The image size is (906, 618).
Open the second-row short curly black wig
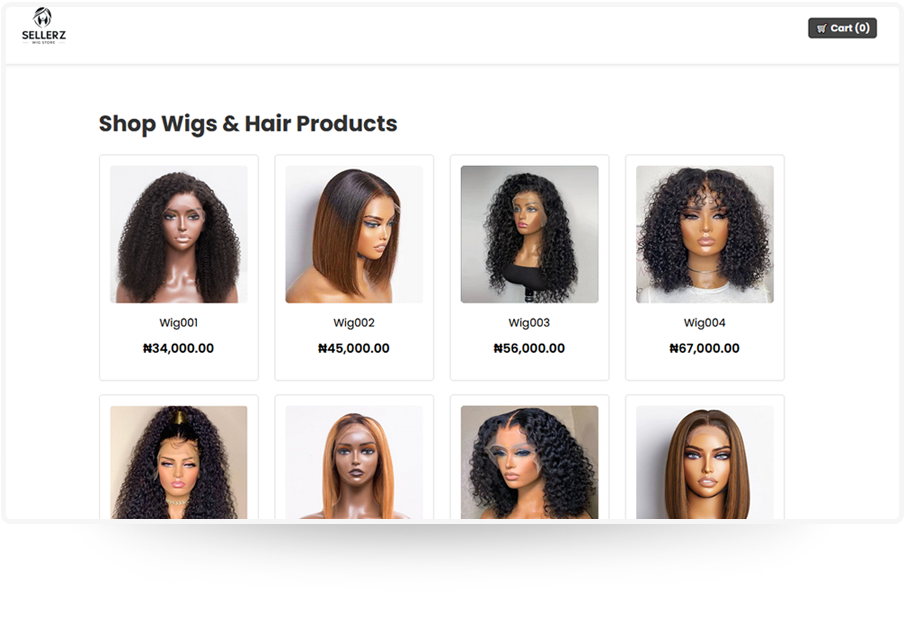pyautogui.click(x=529, y=462)
